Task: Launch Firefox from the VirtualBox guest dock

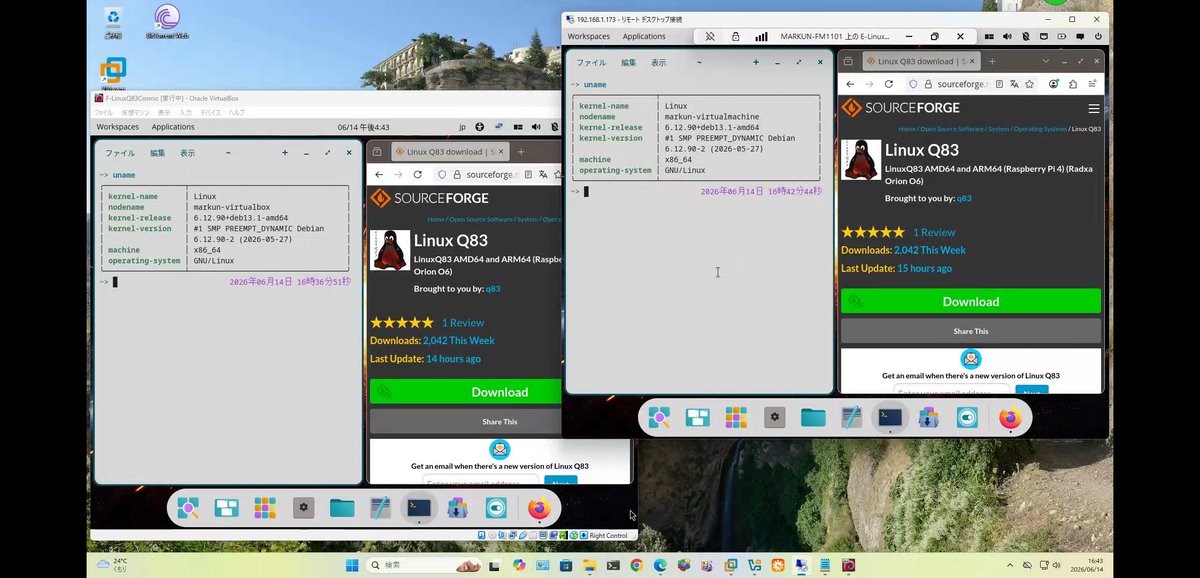Action: coord(539,508)
